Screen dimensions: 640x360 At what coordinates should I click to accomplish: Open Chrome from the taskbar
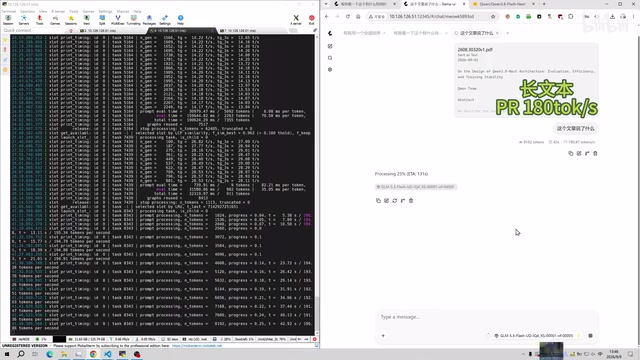(93, 354)
